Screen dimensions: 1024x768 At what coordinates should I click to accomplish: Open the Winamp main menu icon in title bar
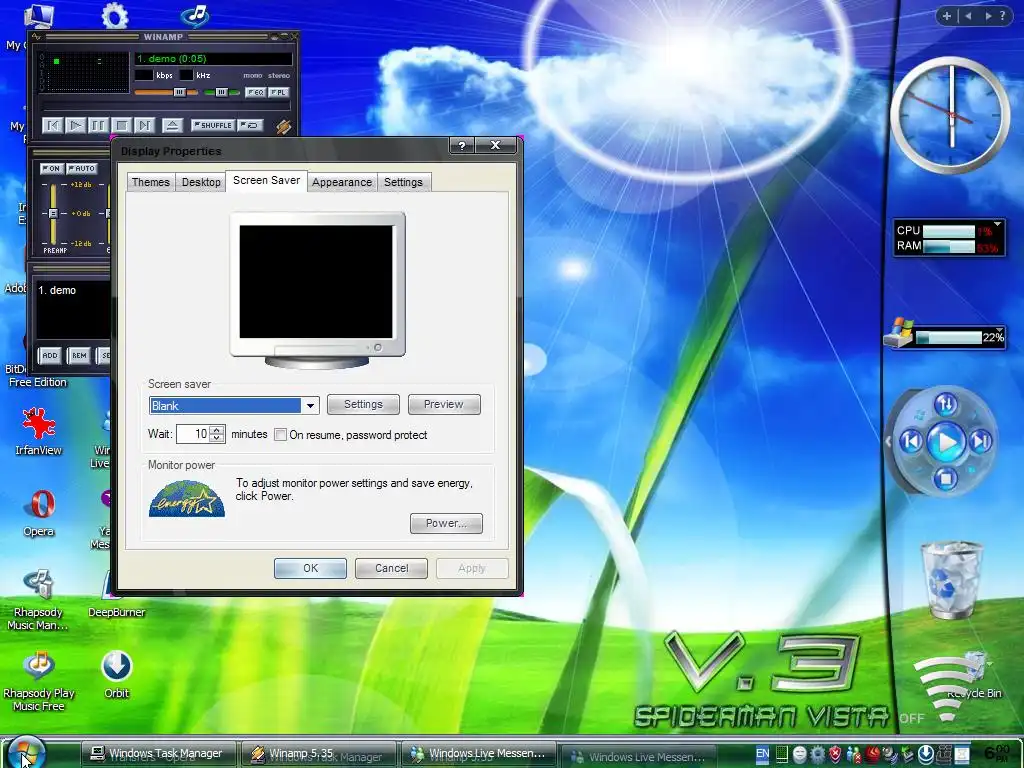(37, 37)
